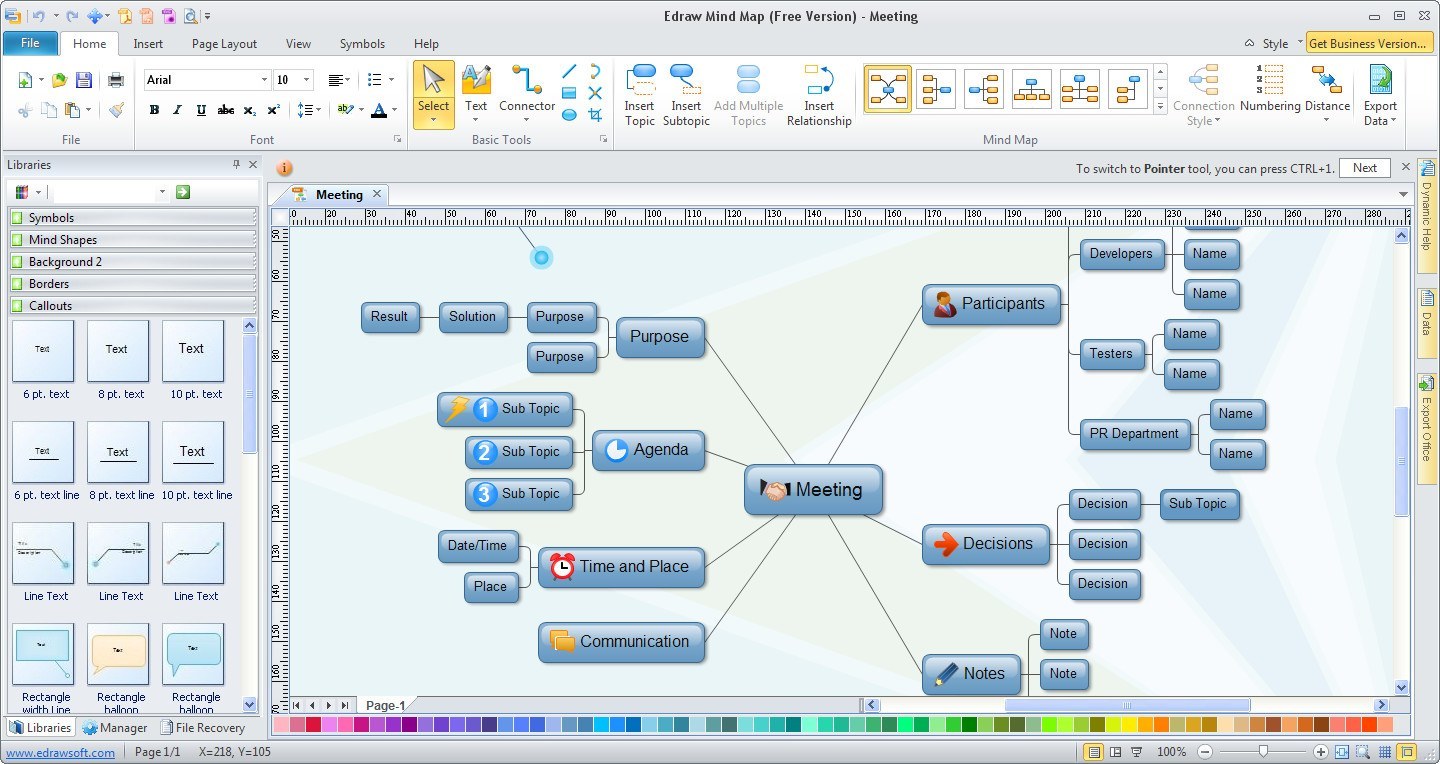Open the Arial font name dropdown
Image resolution: width=1440 pixels, height=764 pixels.
tap(264, 80)
